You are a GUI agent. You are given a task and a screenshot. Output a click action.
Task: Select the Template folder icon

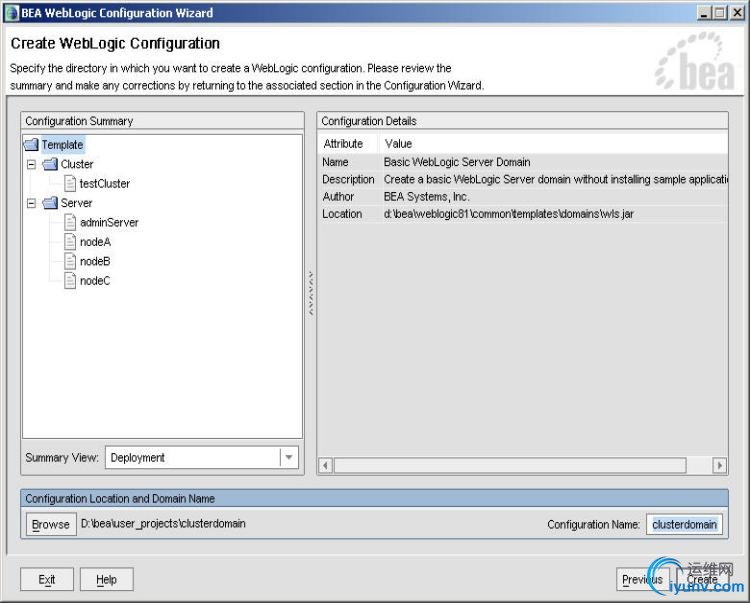click(31, 144)
